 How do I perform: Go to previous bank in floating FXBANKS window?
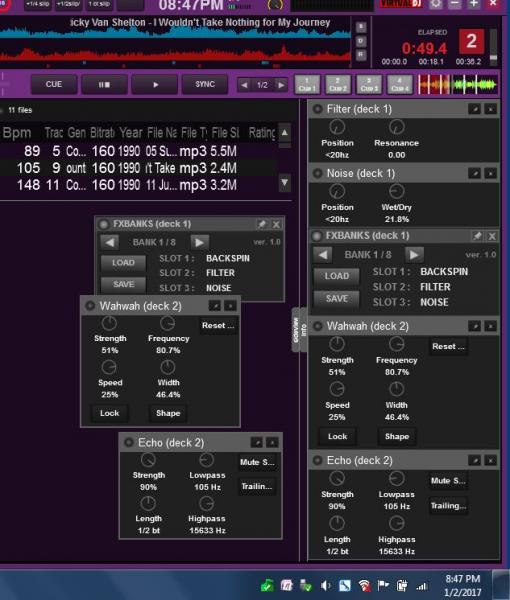click(x=110, y=242)
